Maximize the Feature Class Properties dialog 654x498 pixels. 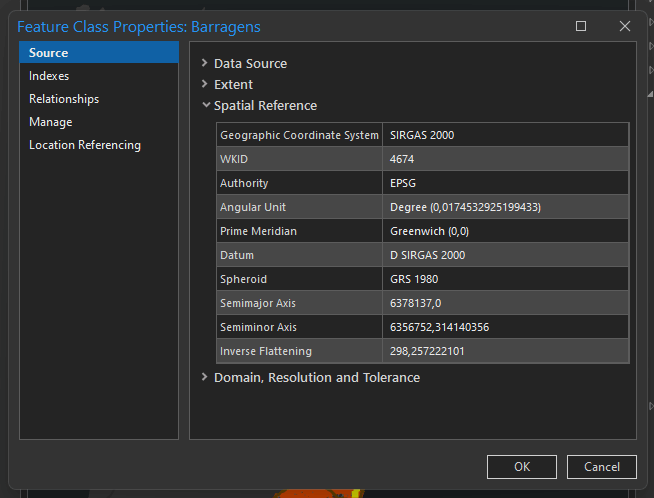581,26
